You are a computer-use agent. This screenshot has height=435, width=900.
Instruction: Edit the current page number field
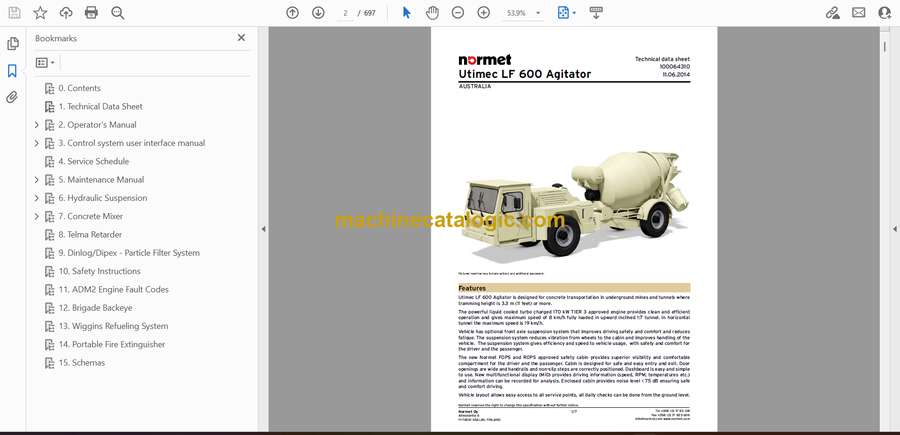(x=345, y=13)
